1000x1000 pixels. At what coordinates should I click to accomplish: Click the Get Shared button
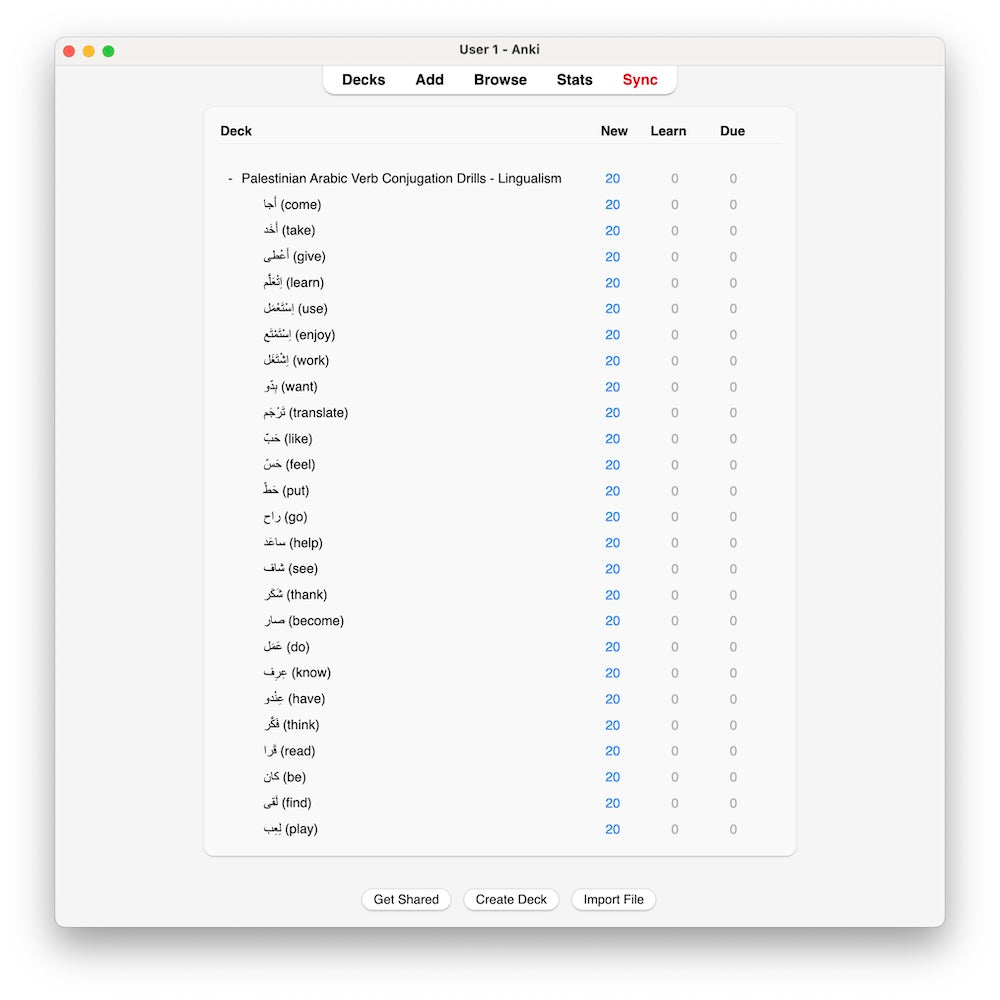point(406,899)
